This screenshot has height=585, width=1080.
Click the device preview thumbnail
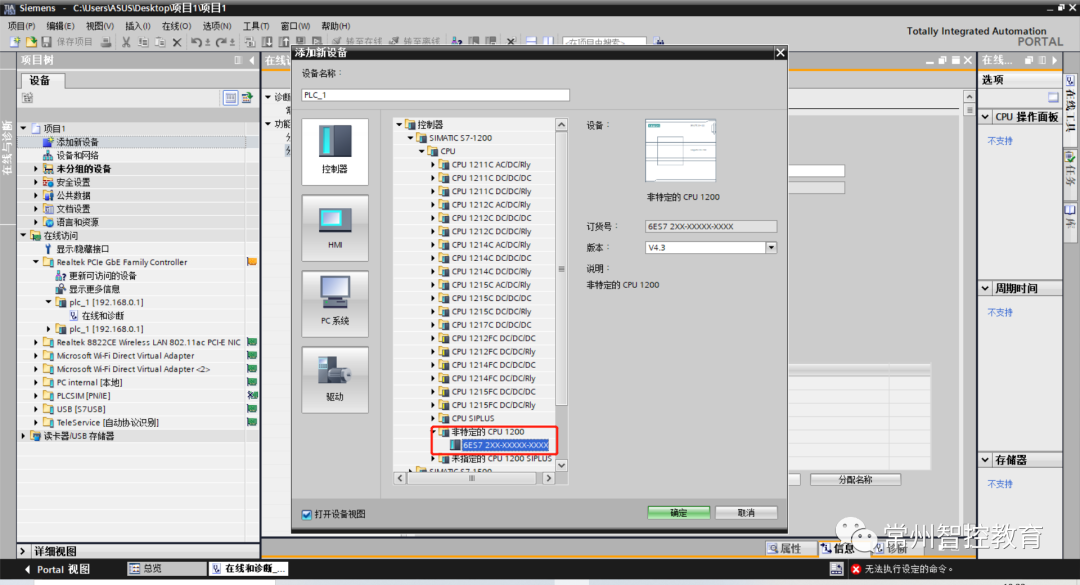(681, 150)
